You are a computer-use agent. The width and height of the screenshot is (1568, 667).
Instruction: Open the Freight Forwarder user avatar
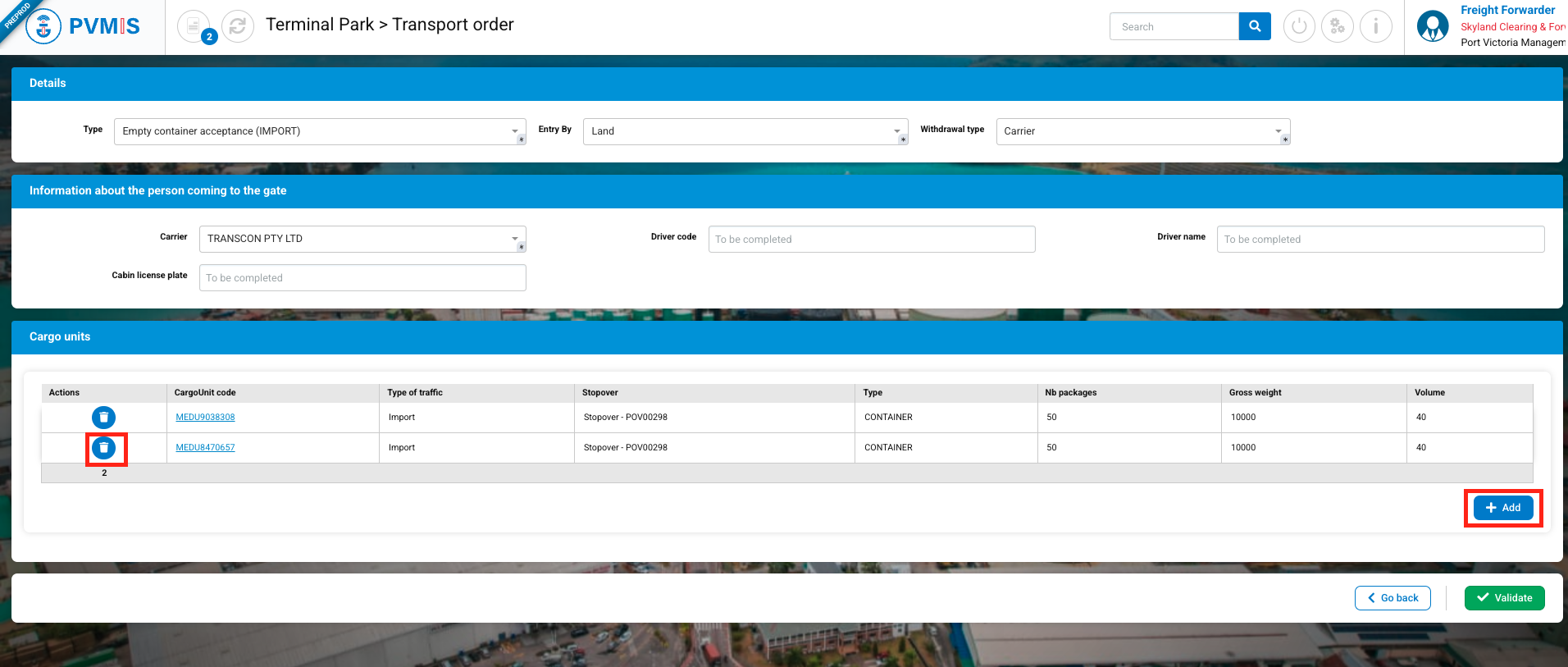pos(1433,26)
